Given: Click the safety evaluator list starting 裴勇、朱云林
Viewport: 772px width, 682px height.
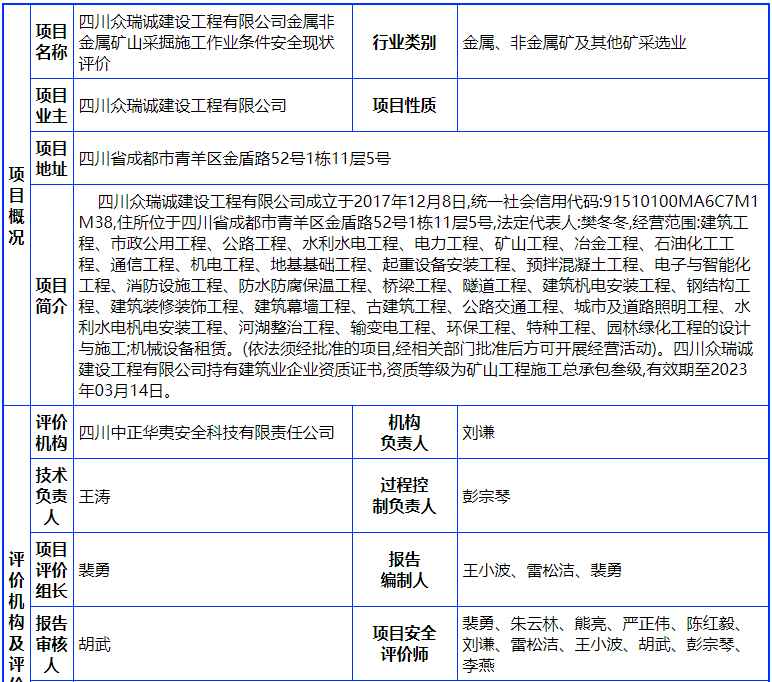Looking at the screenshot, I should [x=603, y=644].
